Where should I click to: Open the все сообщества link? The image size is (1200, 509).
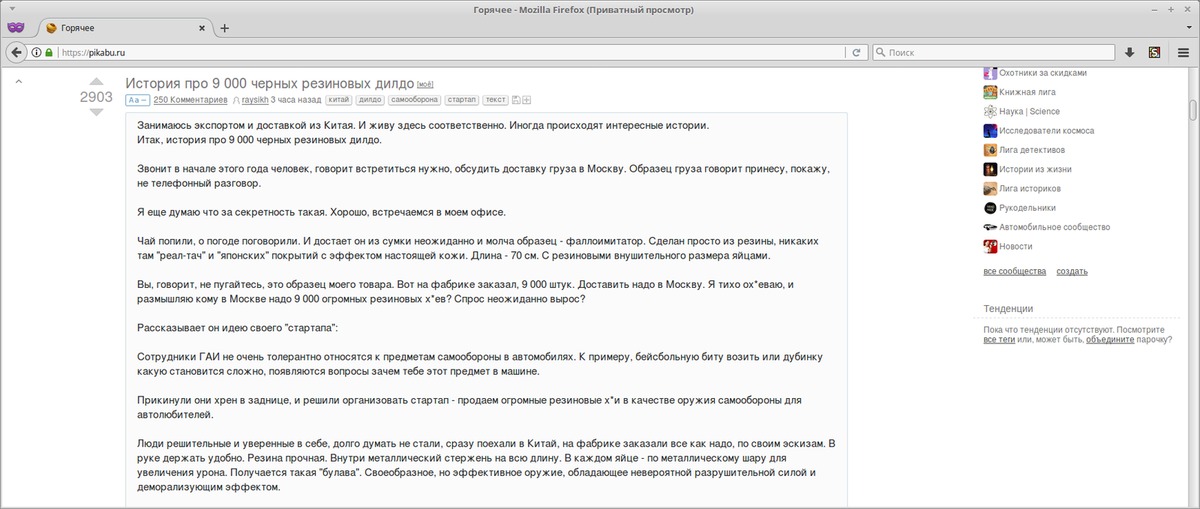click(1014, 271)
